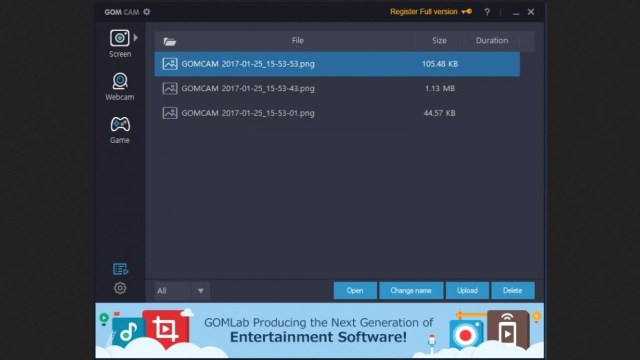The height and width of the screenshot is (360, 640).
Task: Click the key icon beside Register
Action: point(467,12)
